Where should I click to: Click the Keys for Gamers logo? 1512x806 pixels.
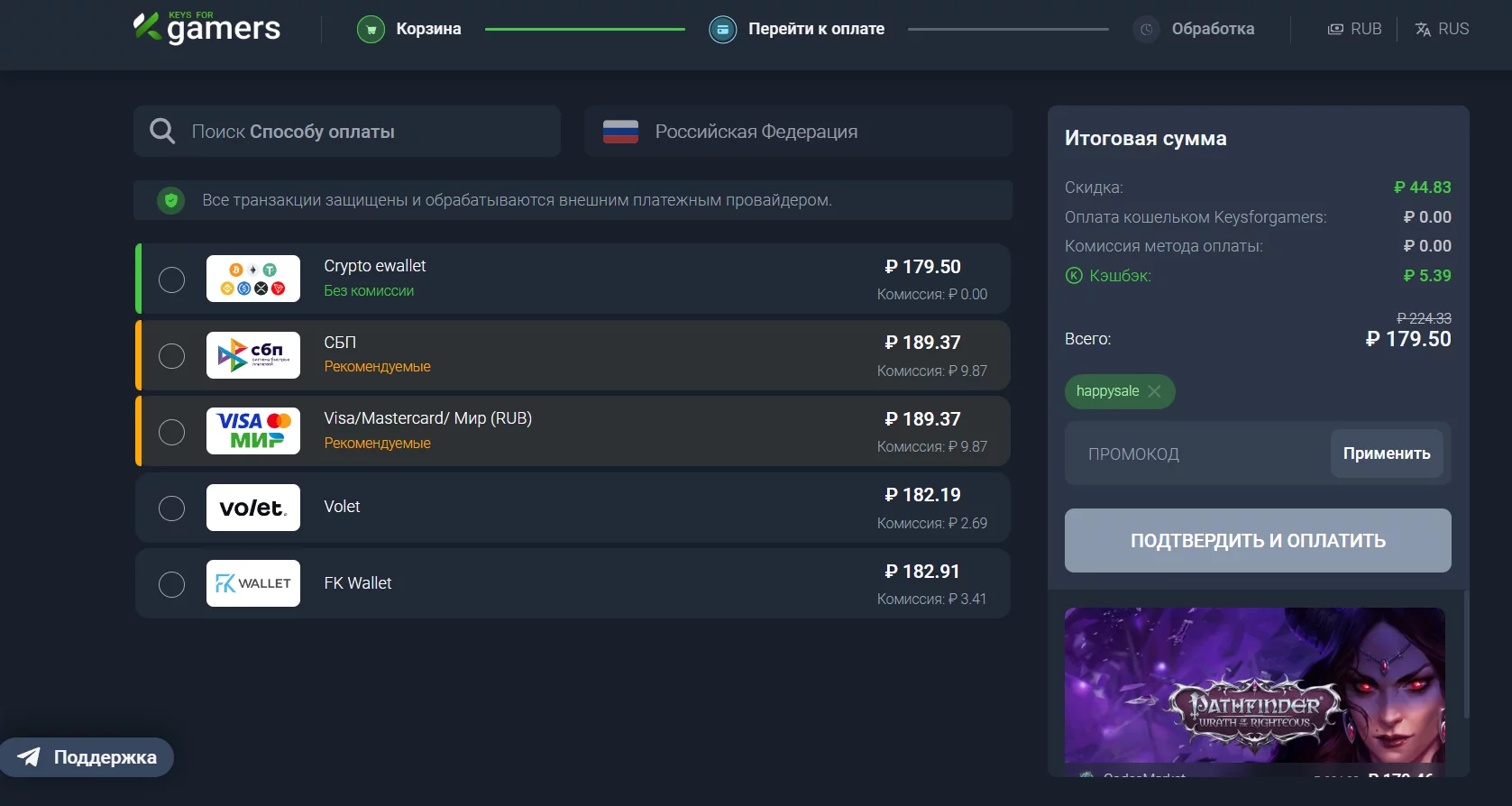click(x=207, y=28)
